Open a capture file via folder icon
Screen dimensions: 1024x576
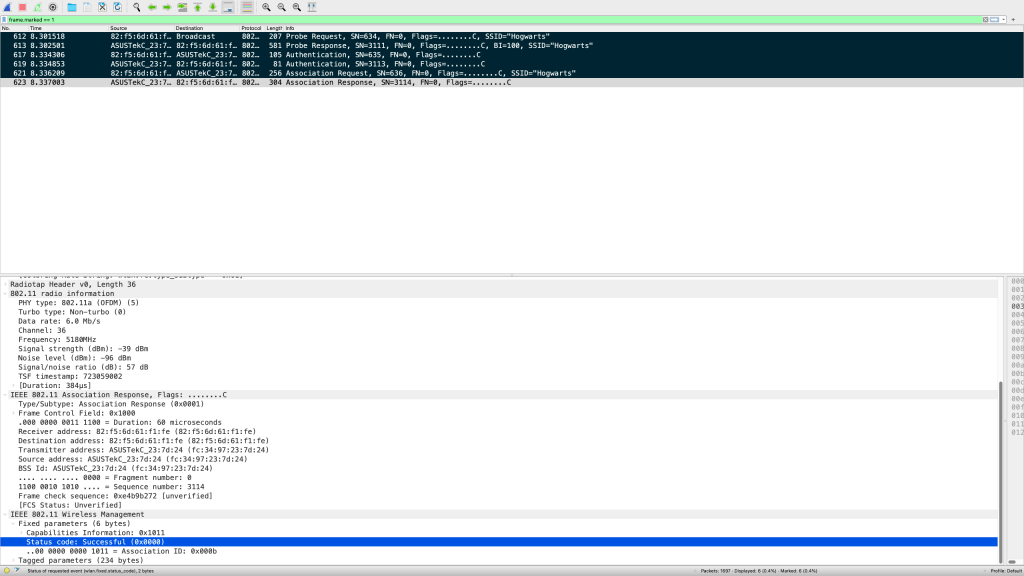tap(71, 7)
